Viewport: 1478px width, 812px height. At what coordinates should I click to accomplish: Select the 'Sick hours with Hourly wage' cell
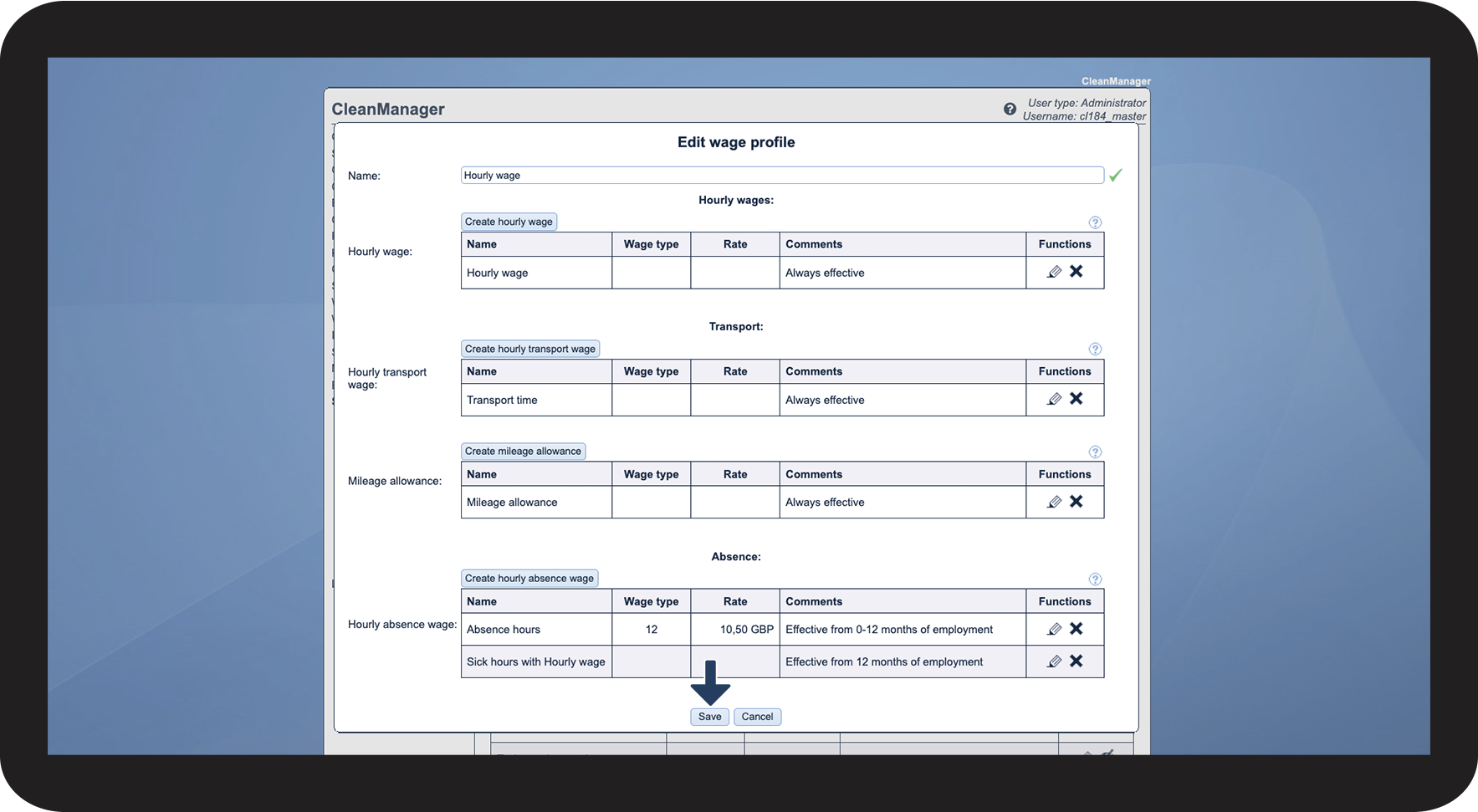[x=536, y=661]
